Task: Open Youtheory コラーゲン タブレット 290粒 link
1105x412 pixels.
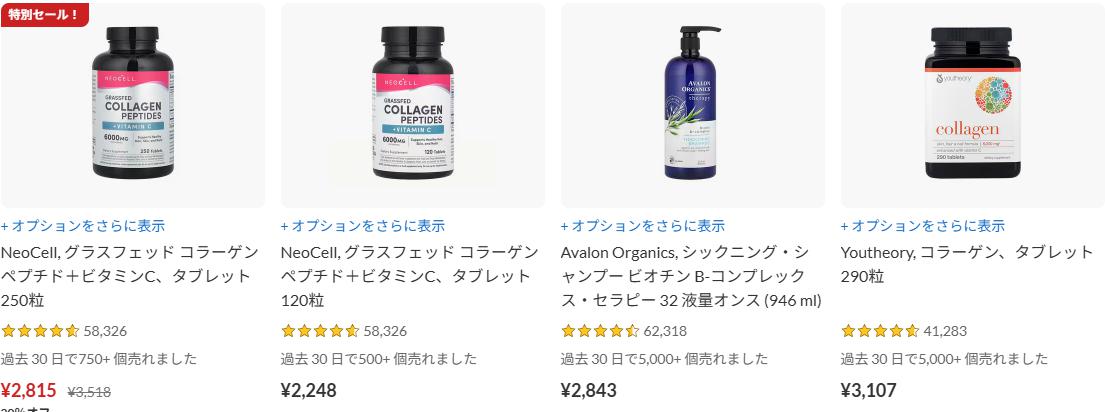Action: (x=967, y=264)
